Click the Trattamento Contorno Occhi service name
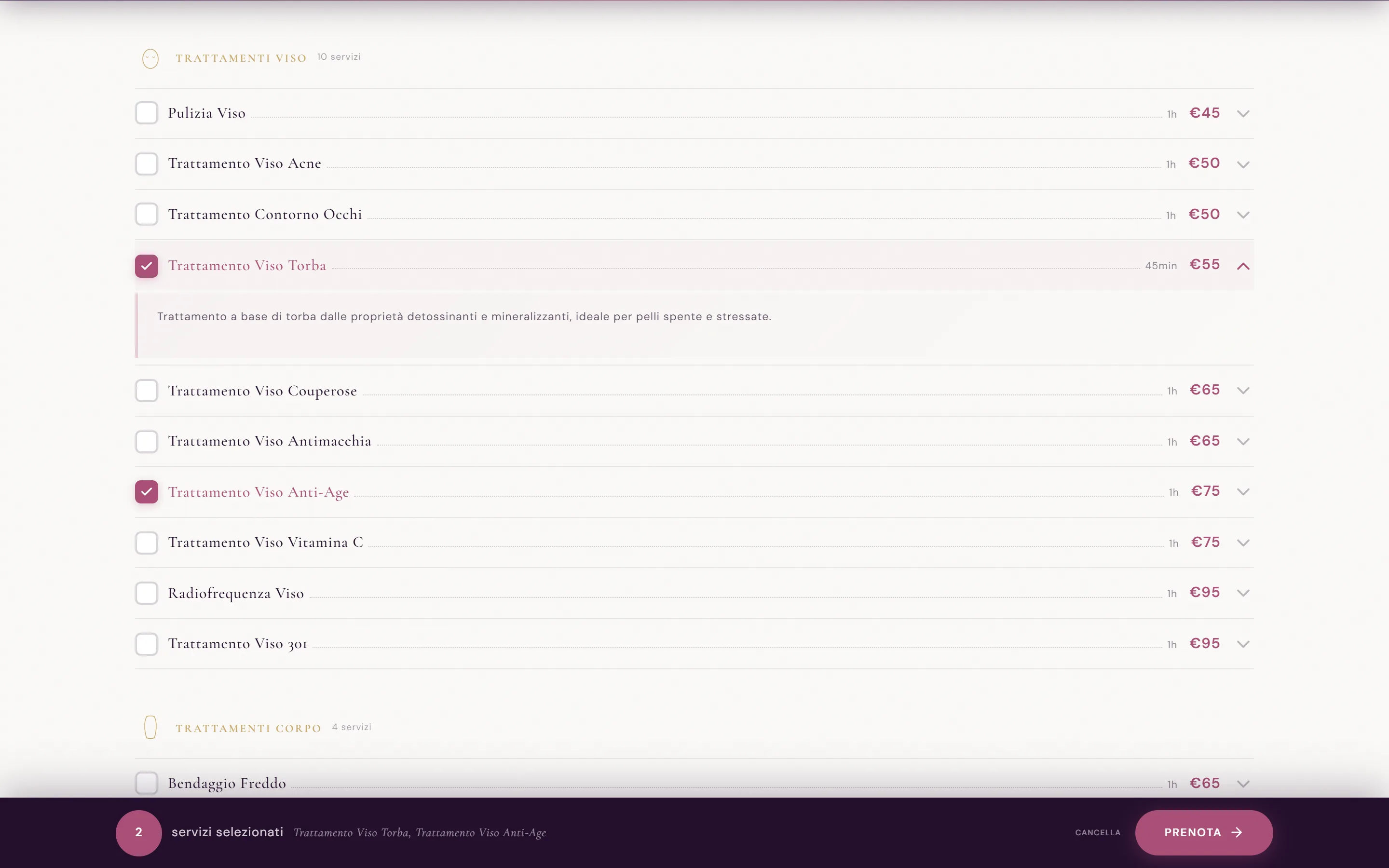Screen dimensions: 1389x868 click(x=265, y=215)
